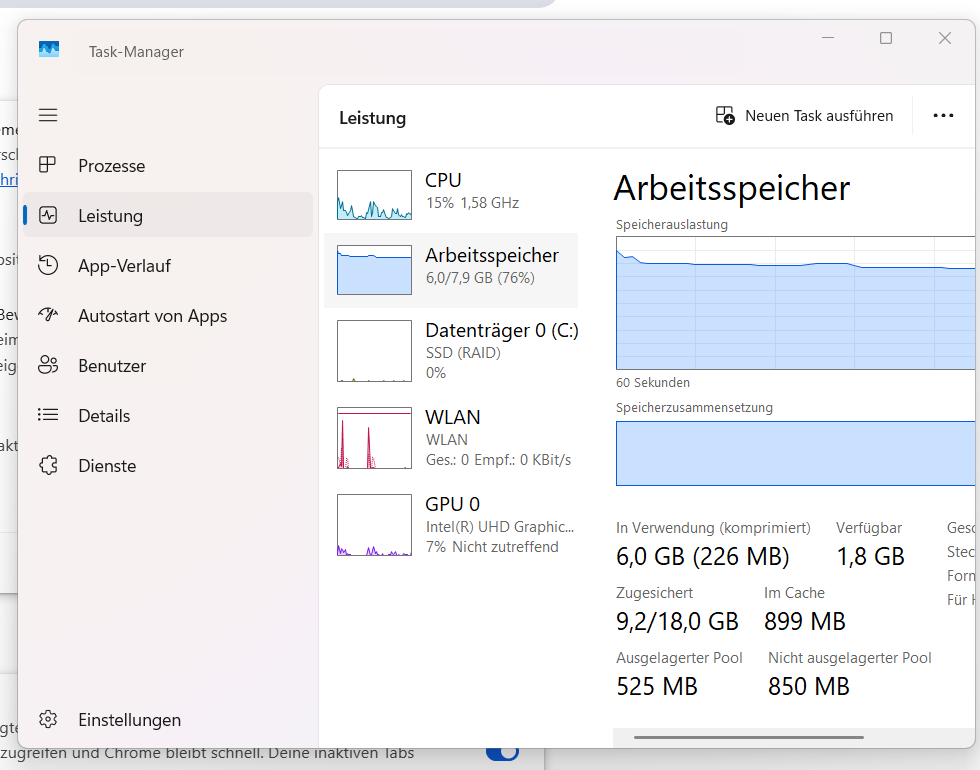
Task: Open Einstellungen at the sidebar bottom
Action: tap(168, 719)
